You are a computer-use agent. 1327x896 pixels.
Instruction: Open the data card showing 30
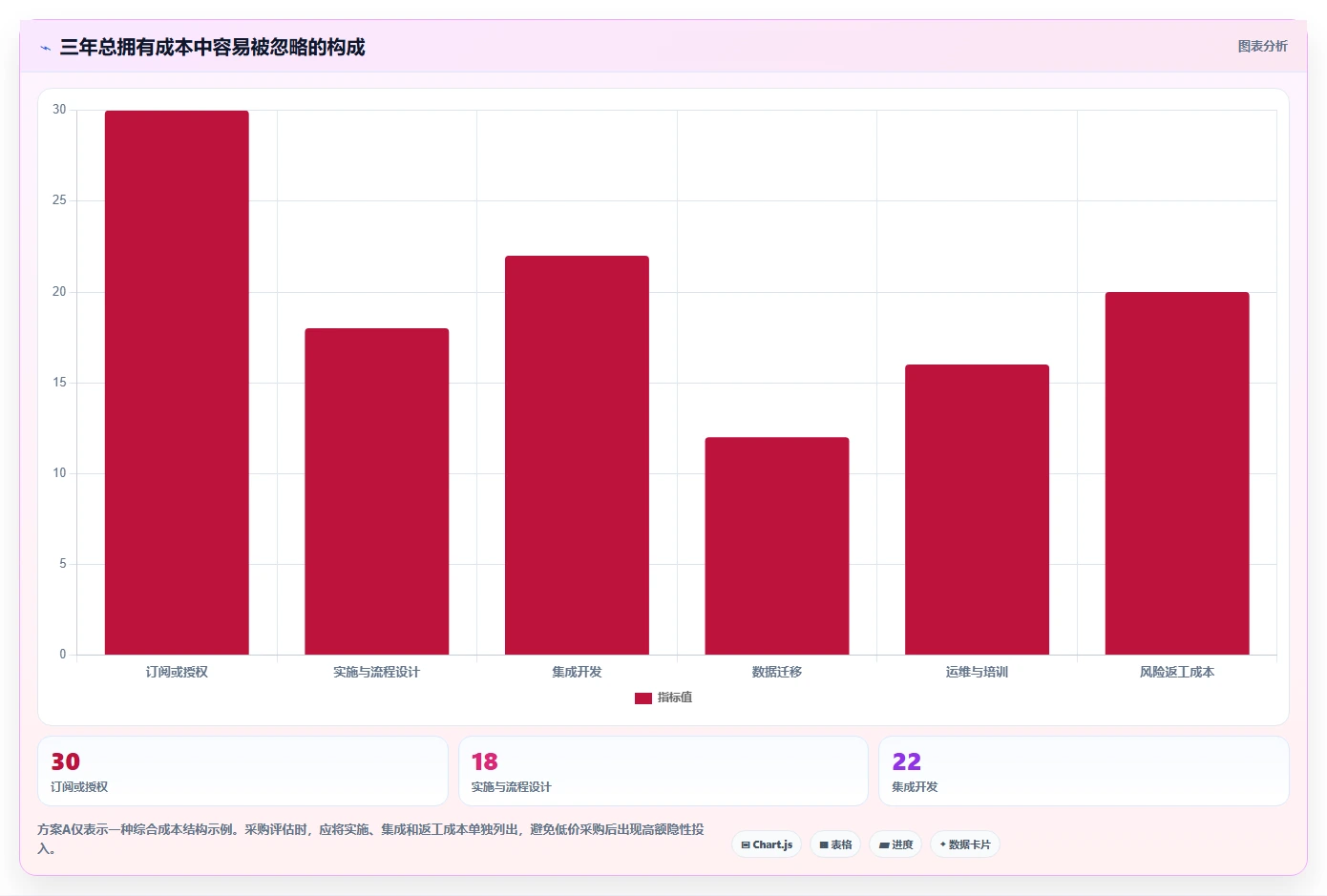click(x=242, y=771)
